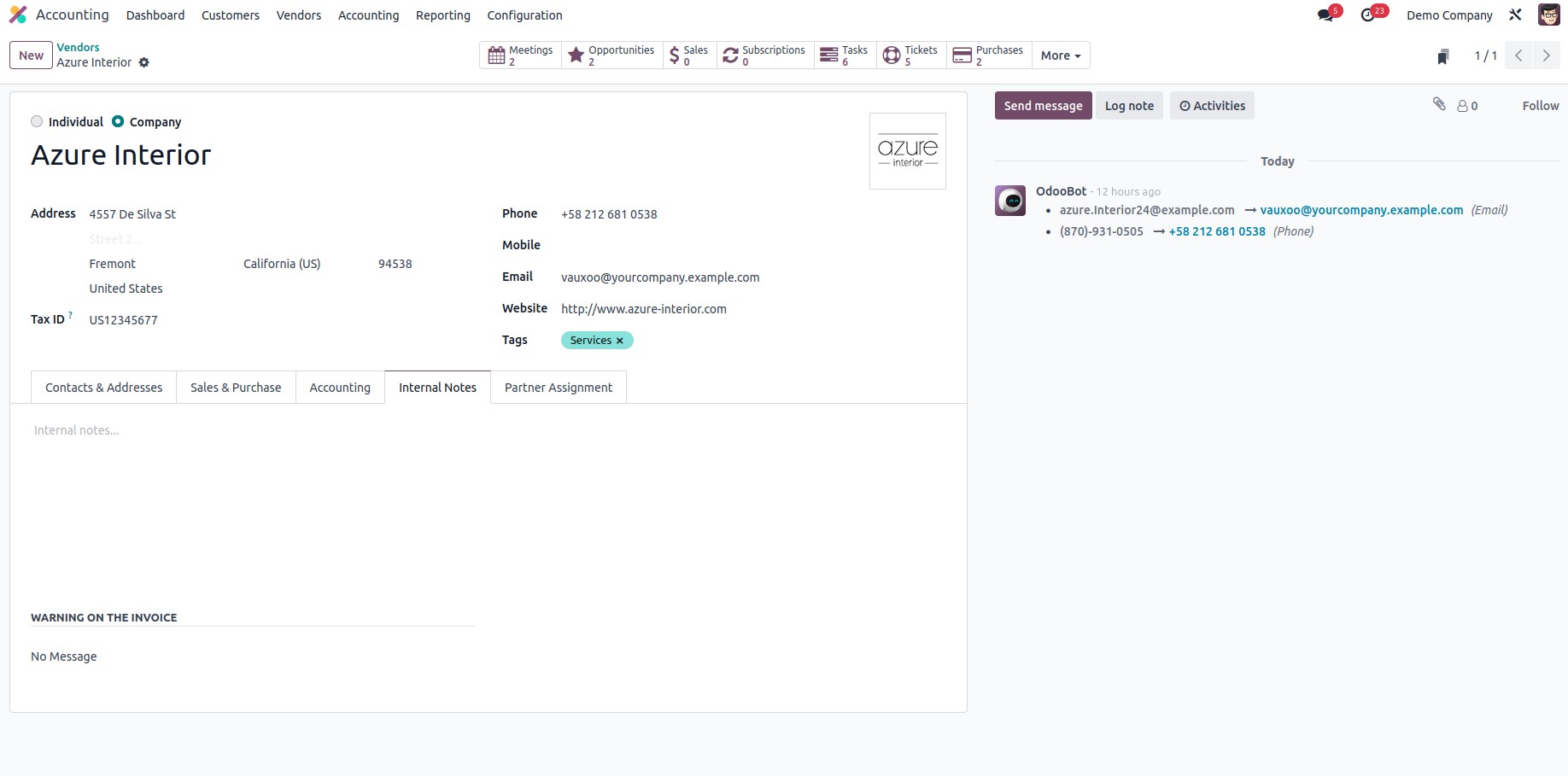The height and width of the screenshot is (776, 1568).
Task: Click the record pager 1 / 1
Action: (1485, 55)
